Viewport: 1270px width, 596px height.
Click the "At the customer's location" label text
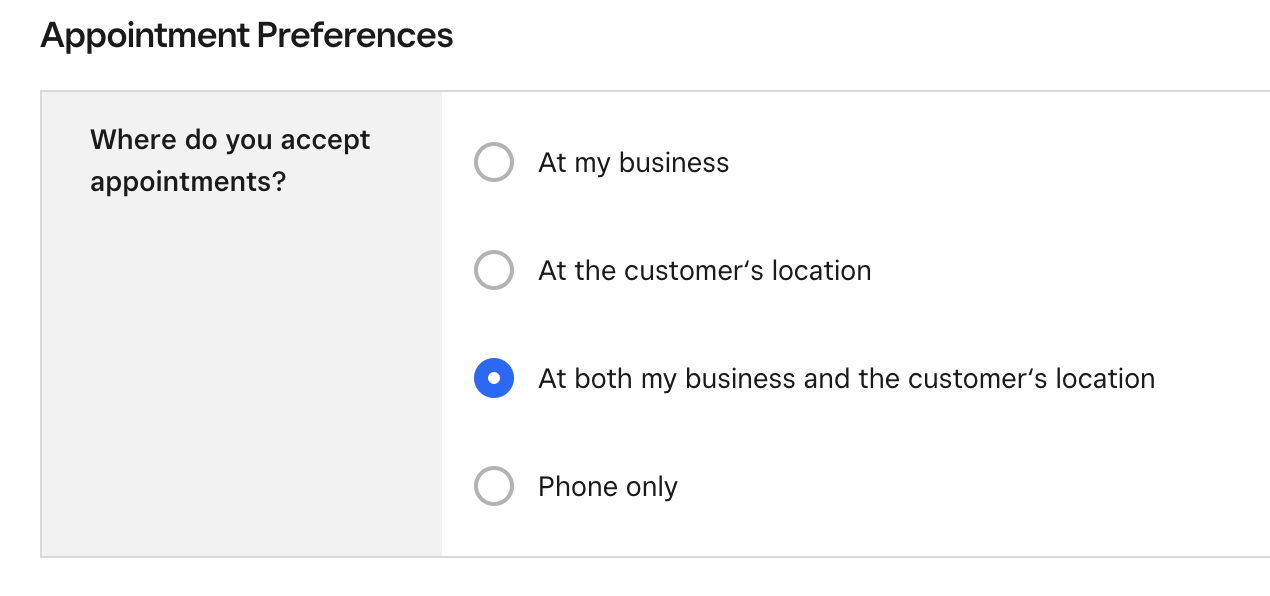point(704,271)
